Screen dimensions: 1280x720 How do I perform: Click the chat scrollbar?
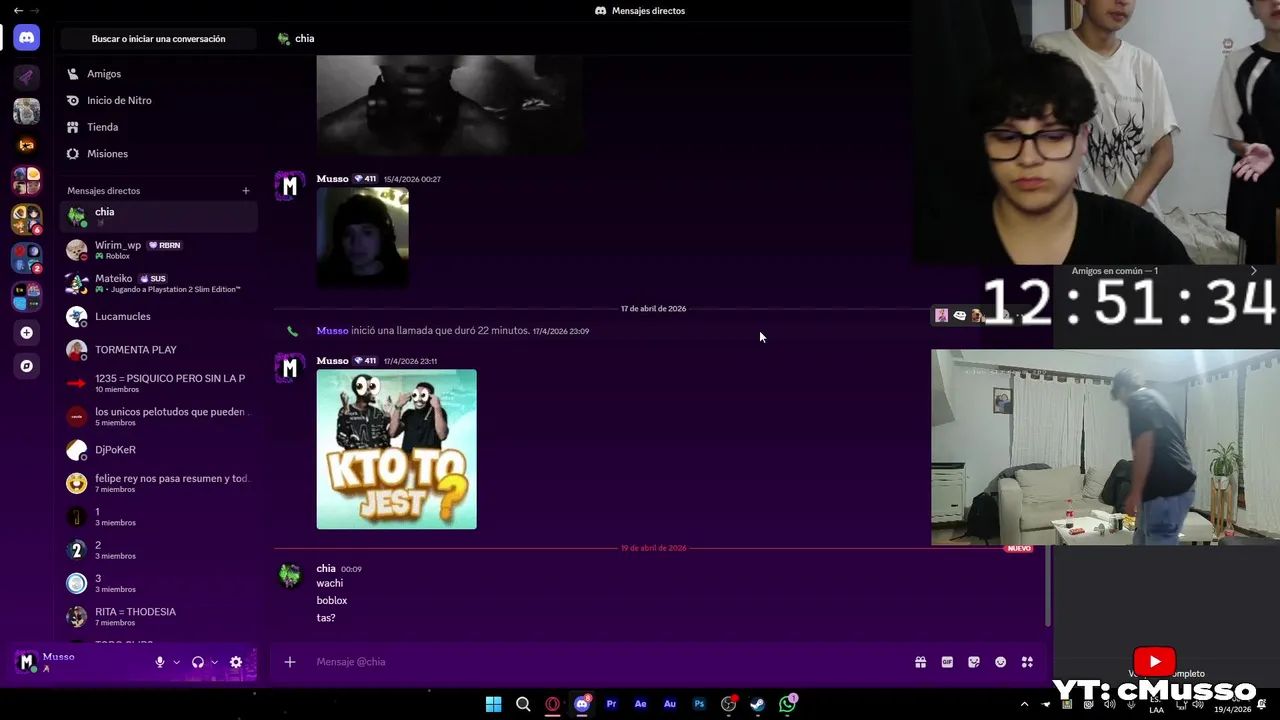1048,588
